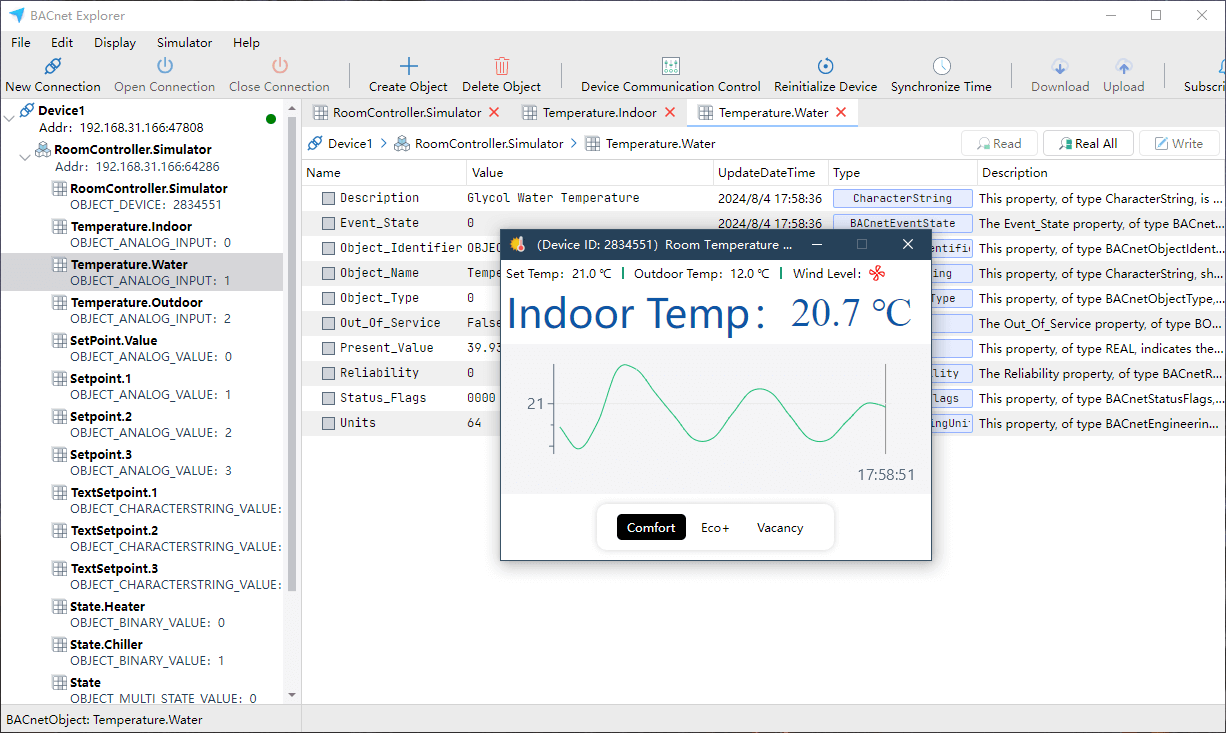
Task: Open the Display menu
Action: [x=115, y=43]
